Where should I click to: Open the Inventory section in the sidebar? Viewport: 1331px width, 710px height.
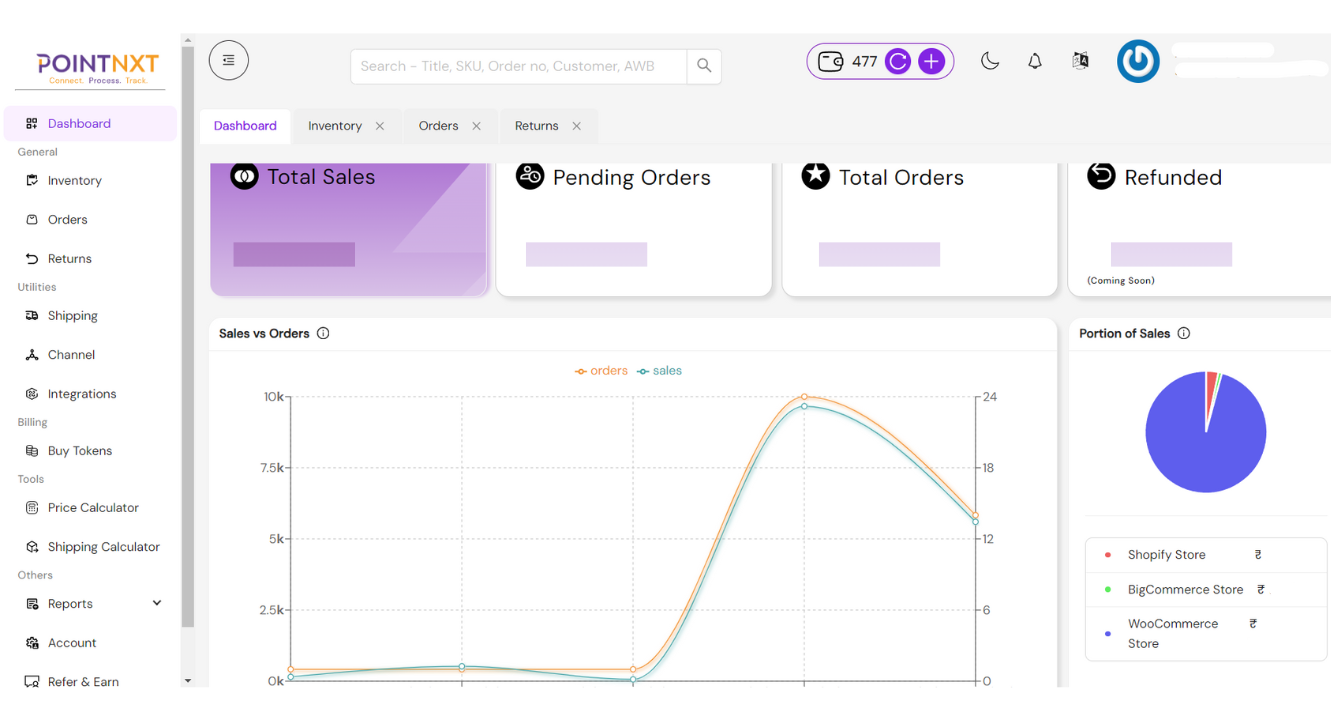pyautogui.click(x=75, y=180)
